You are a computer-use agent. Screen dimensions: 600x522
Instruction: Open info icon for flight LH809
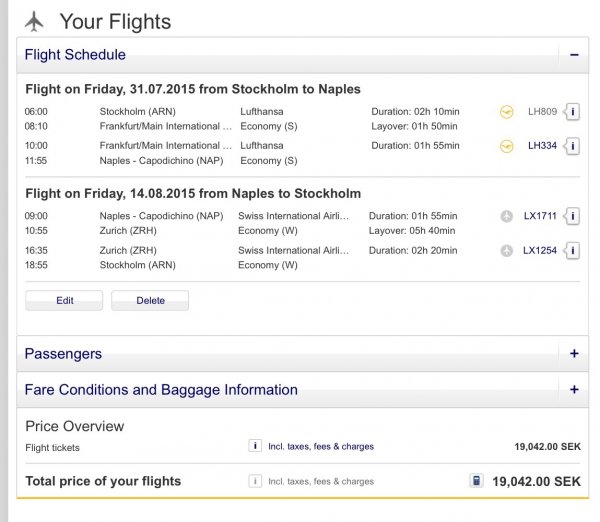coord(572,112)
